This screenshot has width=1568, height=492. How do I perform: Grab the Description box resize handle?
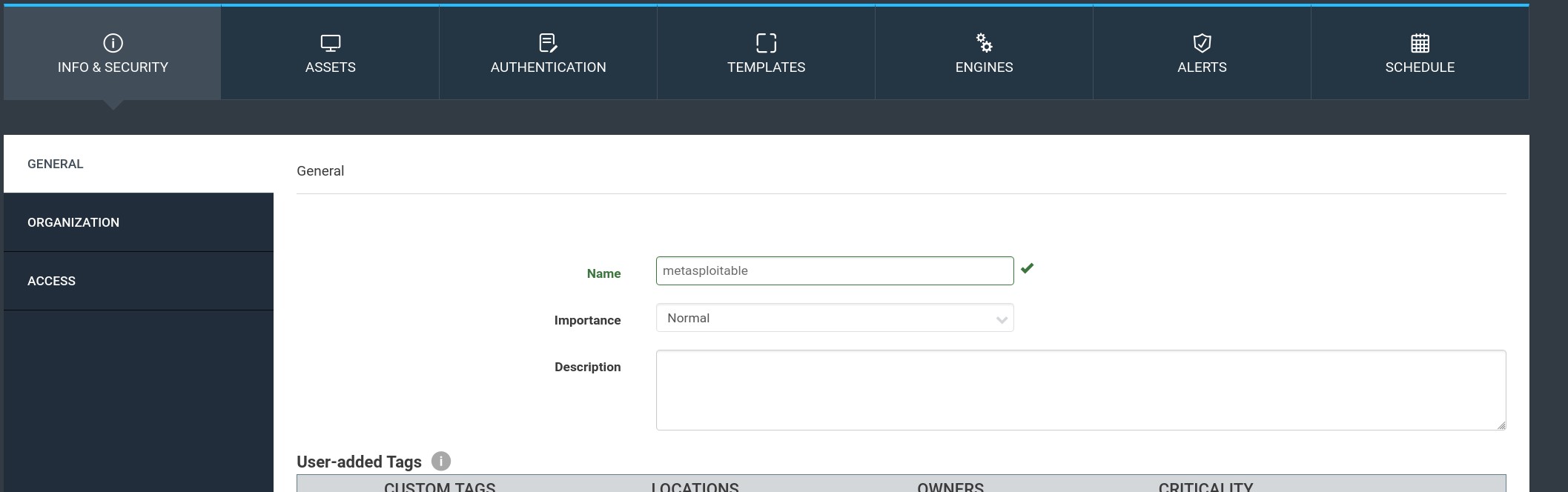tap(1501, 425)
